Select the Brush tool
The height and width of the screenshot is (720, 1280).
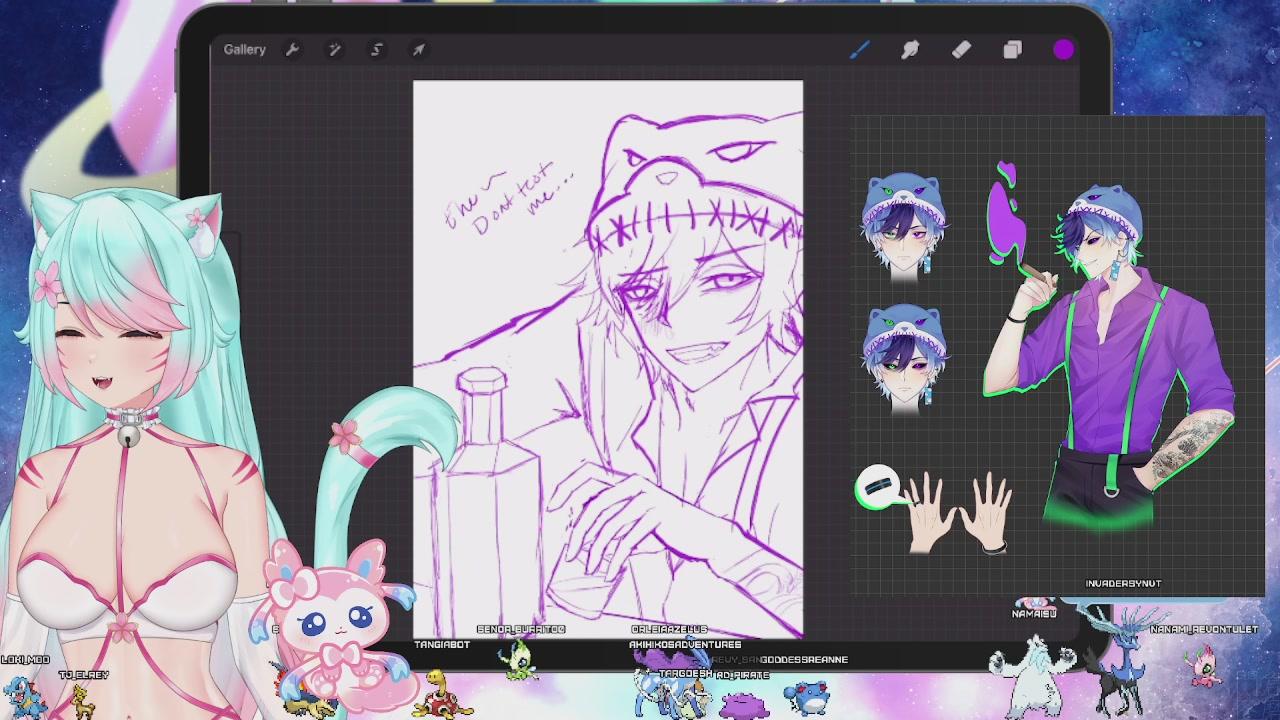click(x=859, y=49)
